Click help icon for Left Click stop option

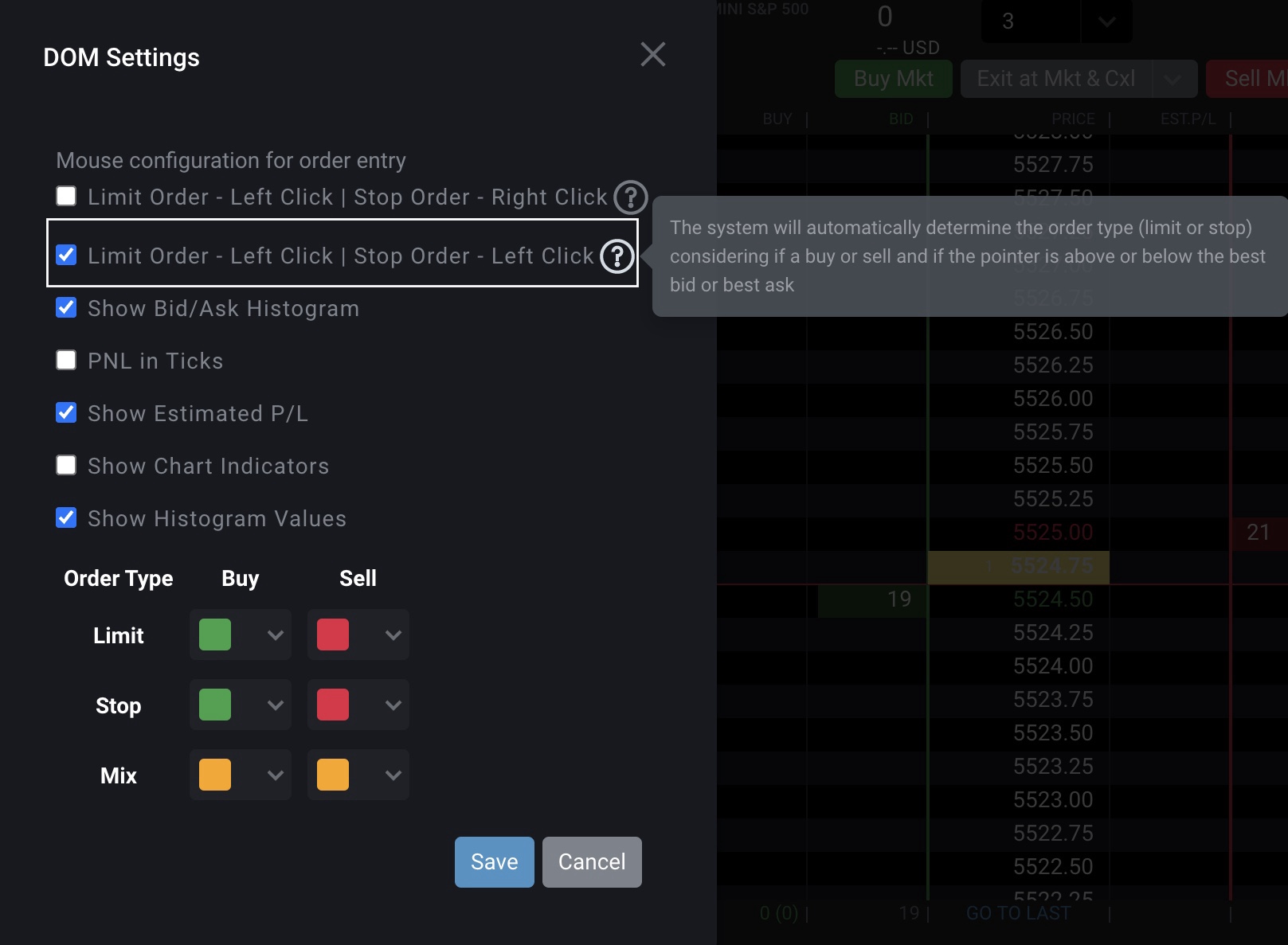click(x=617, y=256)
